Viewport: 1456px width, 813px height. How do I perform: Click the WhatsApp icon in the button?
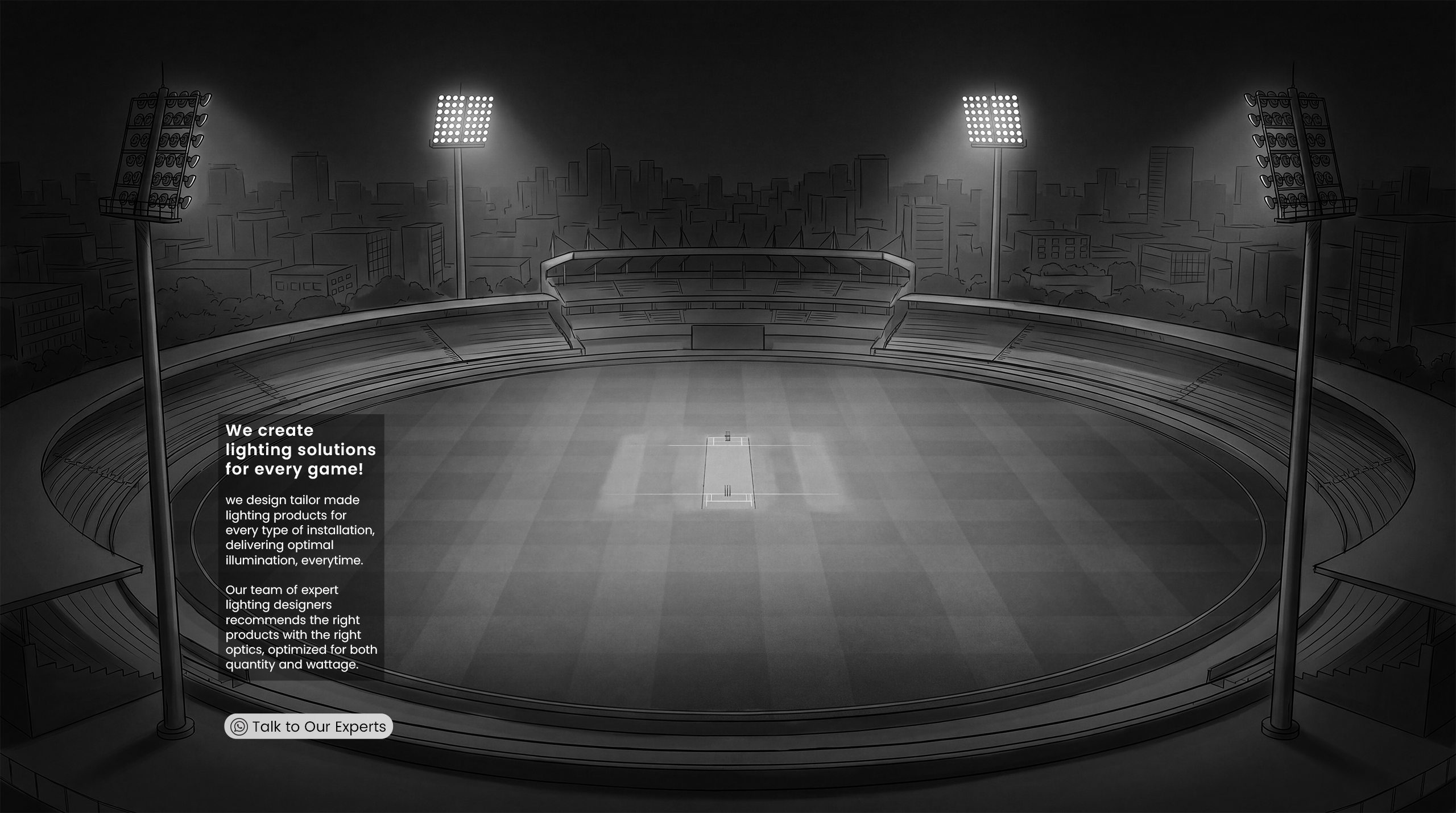(x=239, y=727)
